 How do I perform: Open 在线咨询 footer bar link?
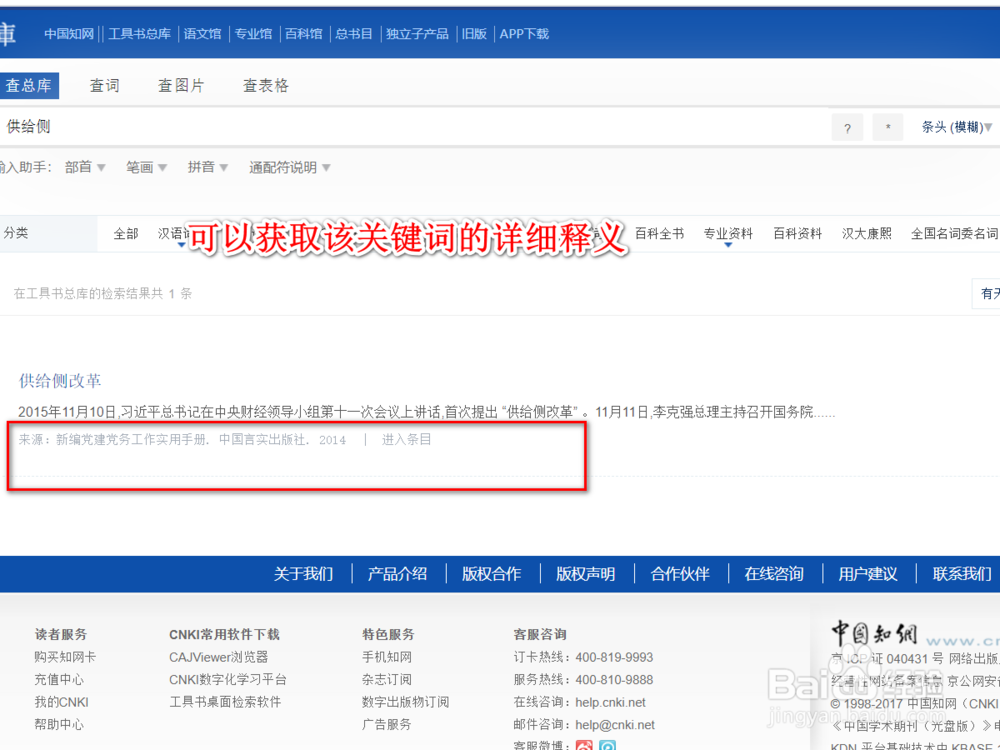click(x=774, y=574)
